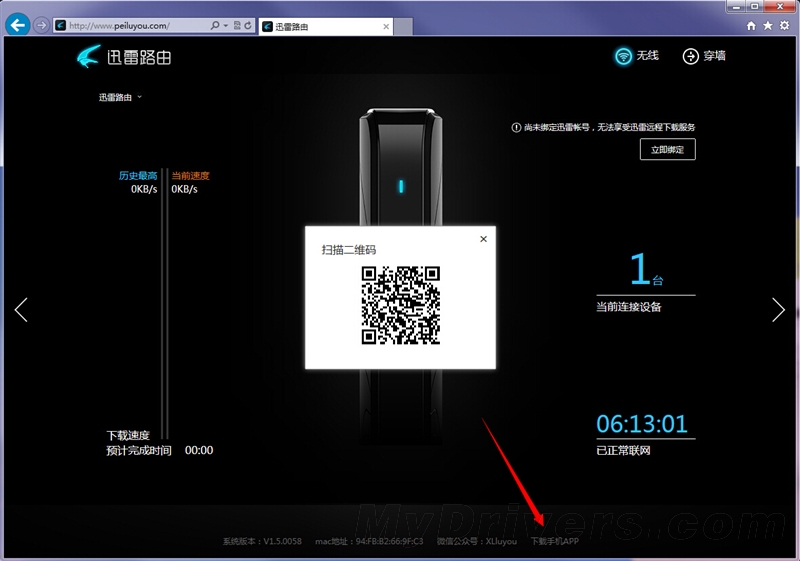Screen dimensions: 800x561
Task: Open favorites star icon
Action: click(768, 26)
